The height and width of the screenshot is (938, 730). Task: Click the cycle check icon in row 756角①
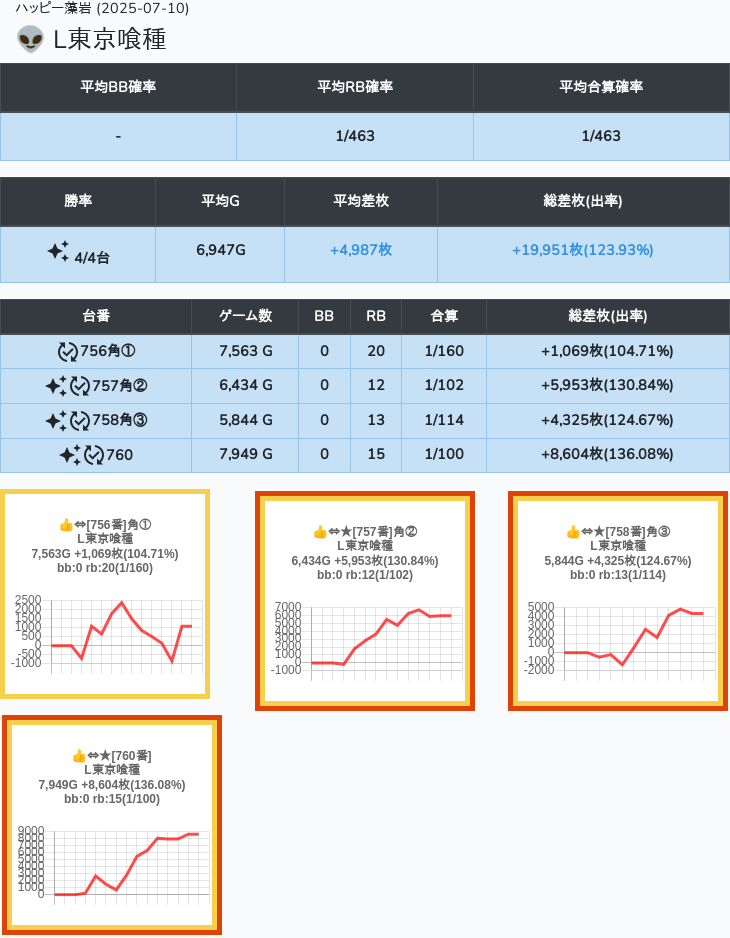[x=68, y=351]
